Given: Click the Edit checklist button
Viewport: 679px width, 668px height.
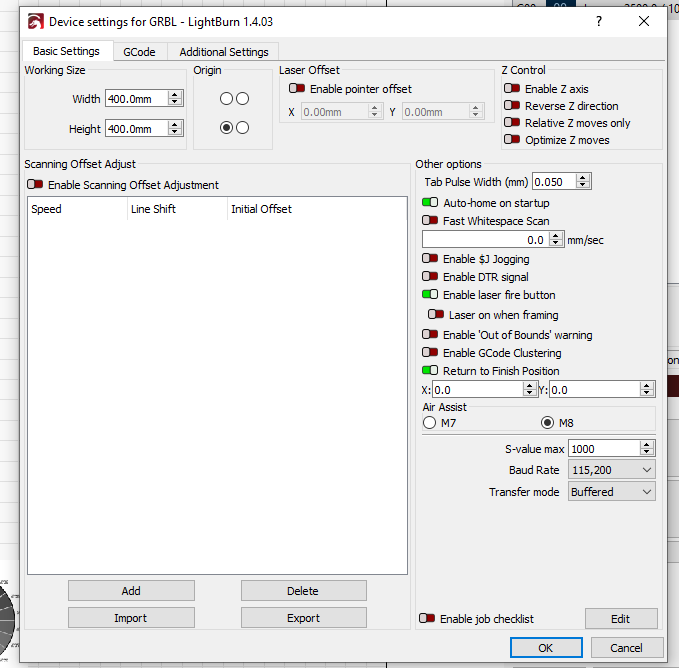Looking at the screenshot, I should [621, 618].
